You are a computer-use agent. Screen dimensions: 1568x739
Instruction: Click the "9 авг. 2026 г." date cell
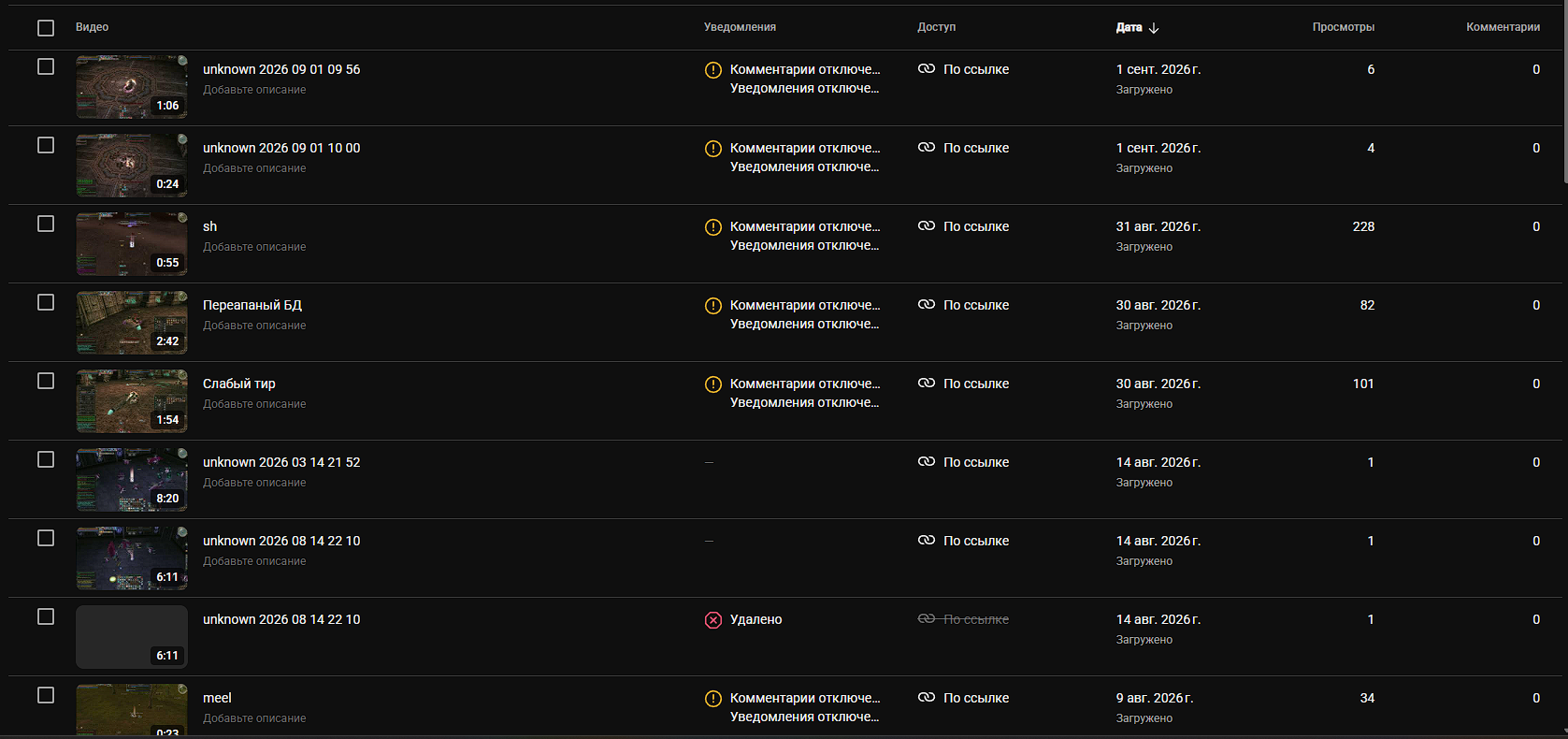(x=1155, y=698)
